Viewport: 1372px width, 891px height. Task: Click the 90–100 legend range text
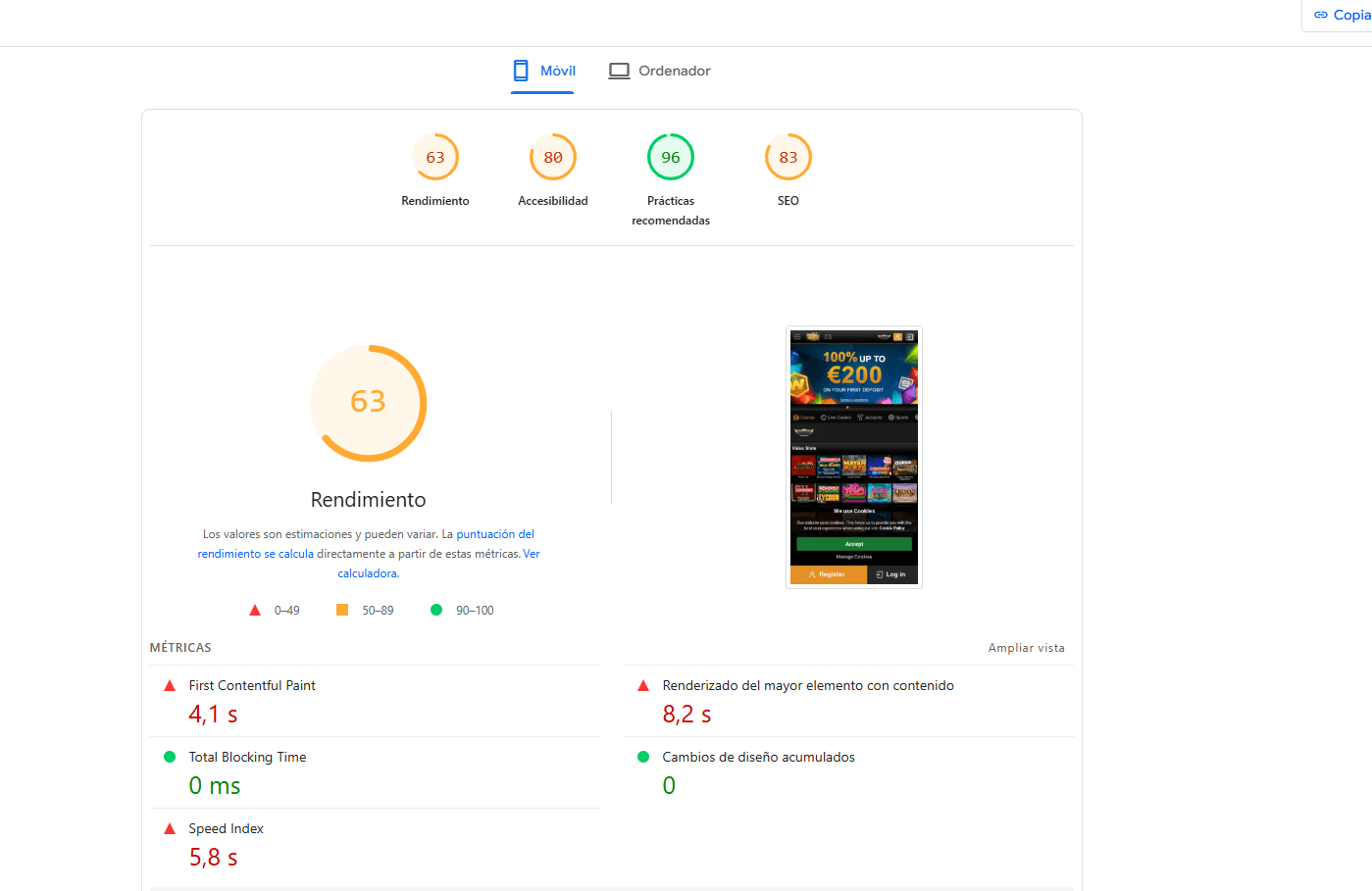[x=475, y=611]
